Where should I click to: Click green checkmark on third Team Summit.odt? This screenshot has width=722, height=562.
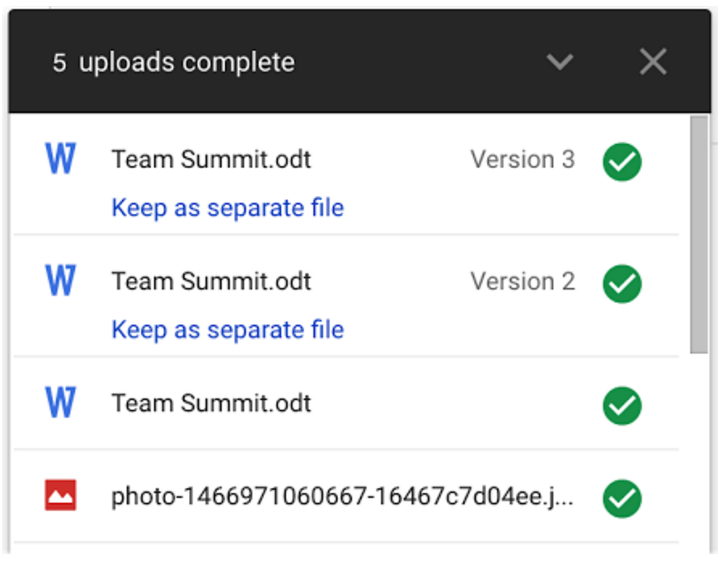(x=622, y=406)
